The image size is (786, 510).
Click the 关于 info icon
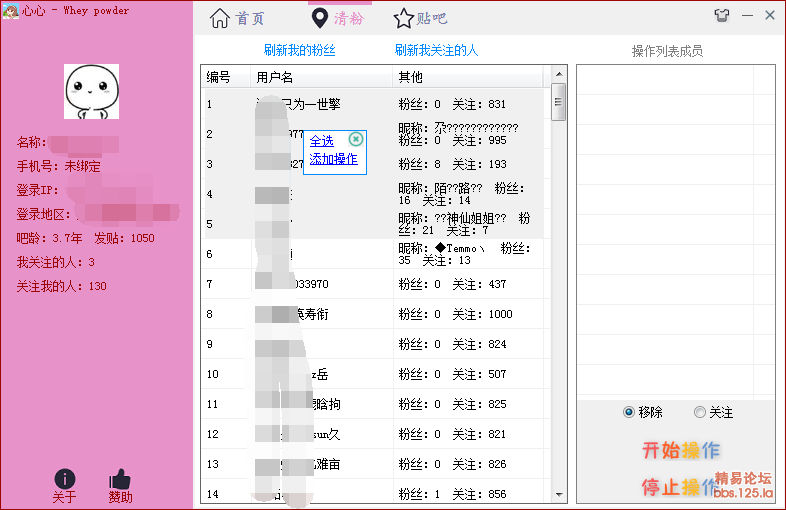pos(65,479)
